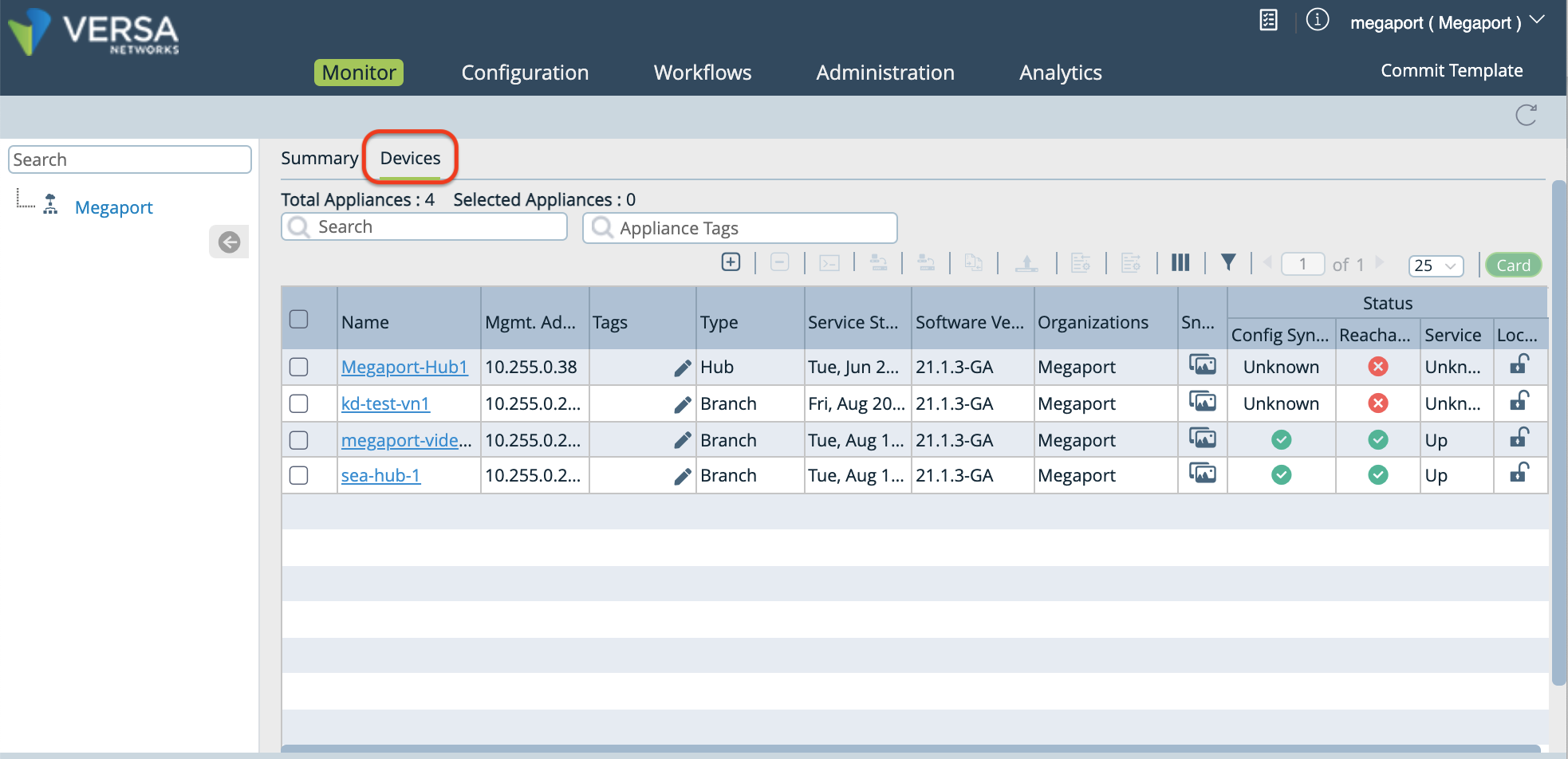Select all appliances with header checkbox

click(x=299, y=319)
